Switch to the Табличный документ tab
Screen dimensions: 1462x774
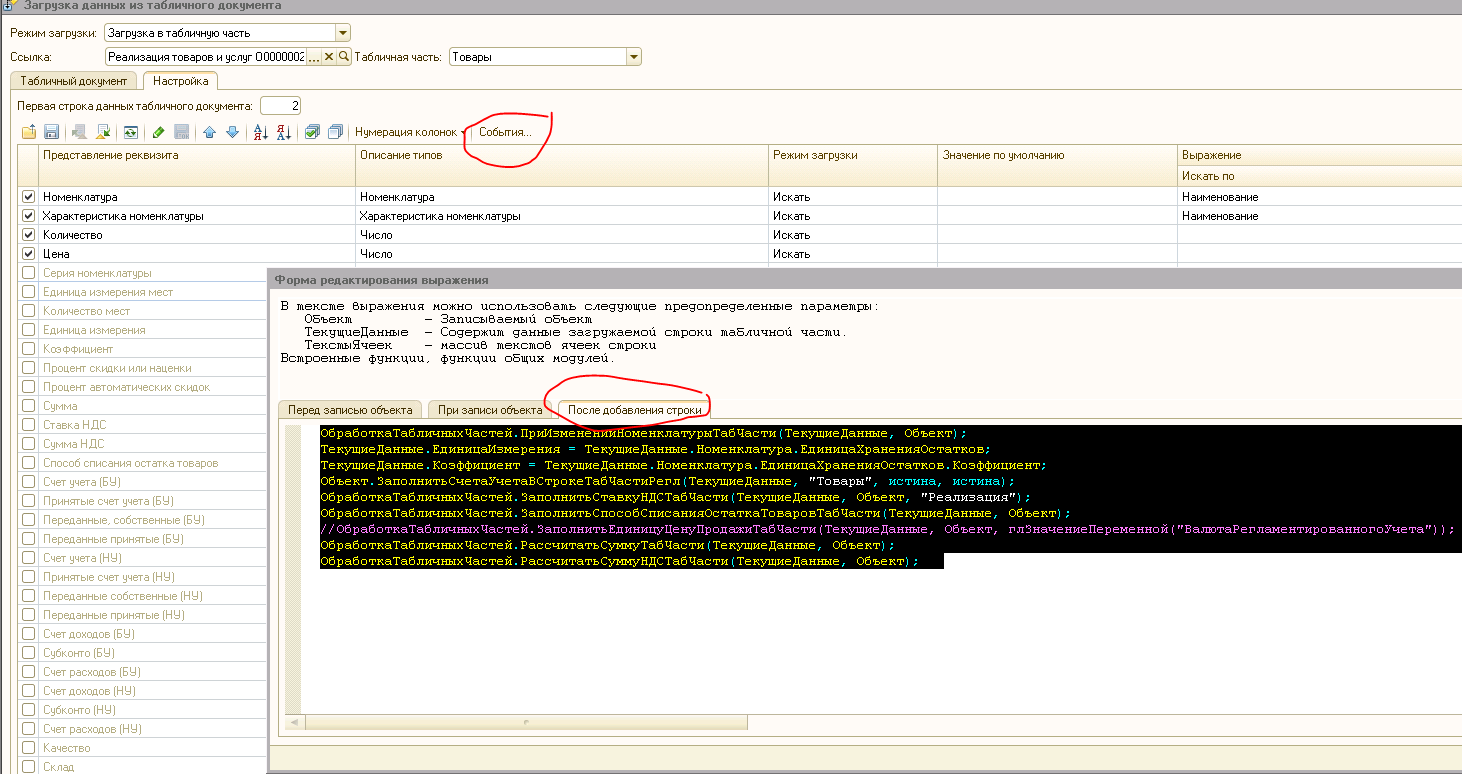click(74, 81)
